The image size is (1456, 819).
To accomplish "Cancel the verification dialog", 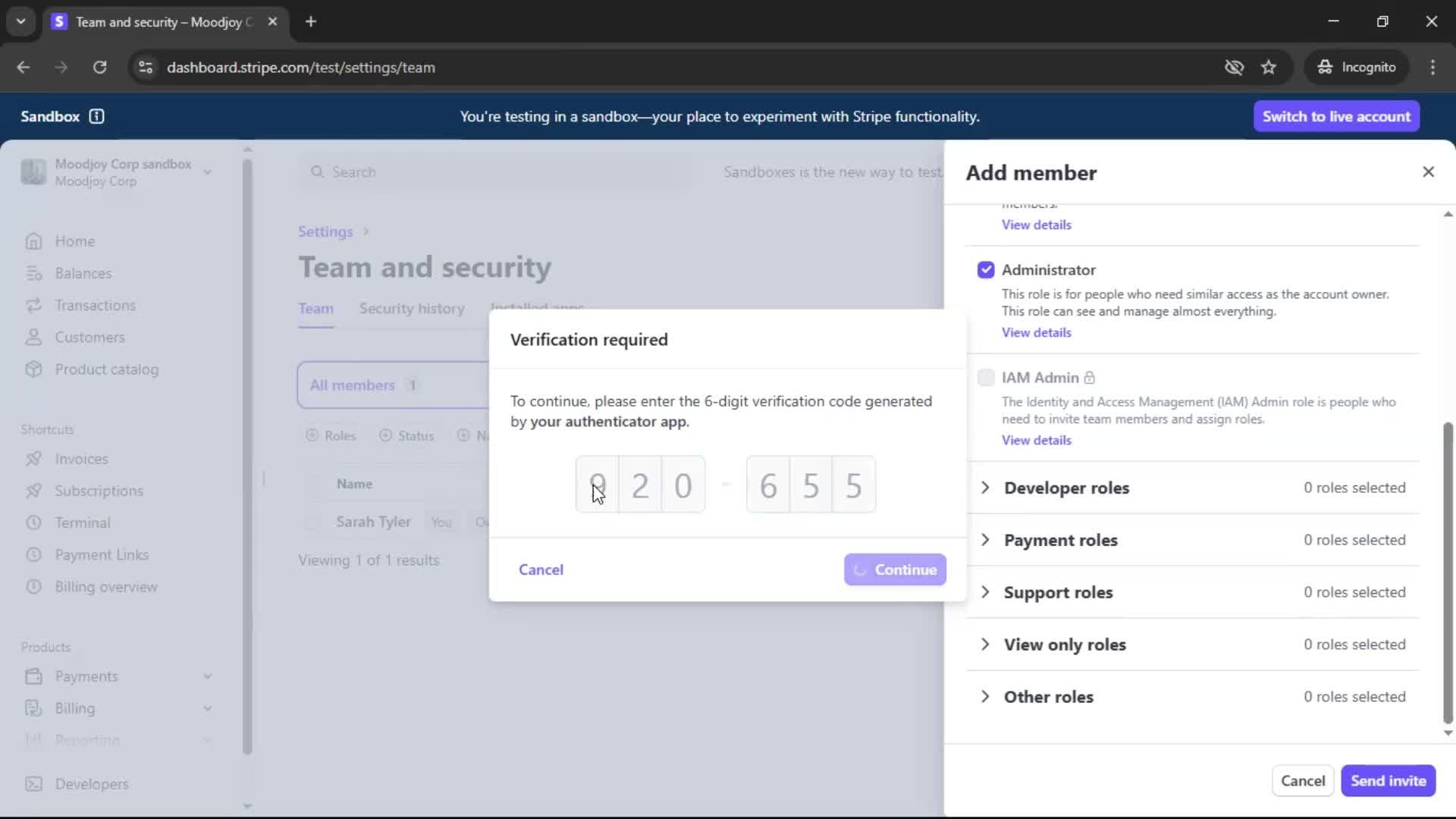I will [541, 570].
